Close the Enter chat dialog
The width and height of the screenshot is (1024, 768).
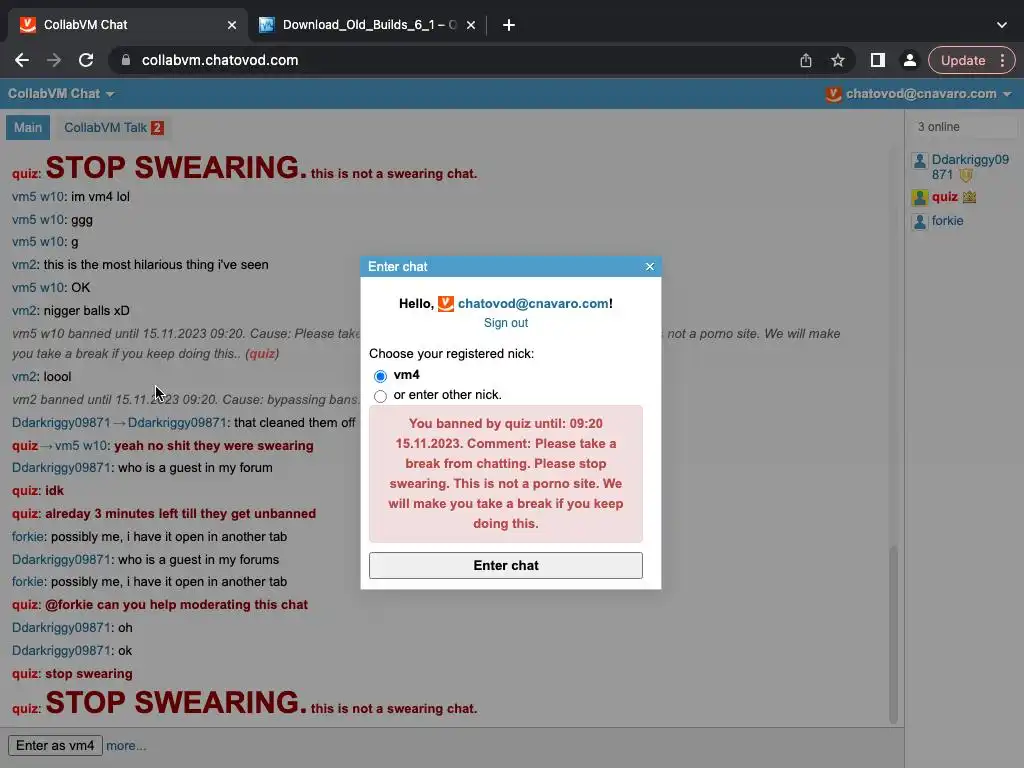point(649,266)
